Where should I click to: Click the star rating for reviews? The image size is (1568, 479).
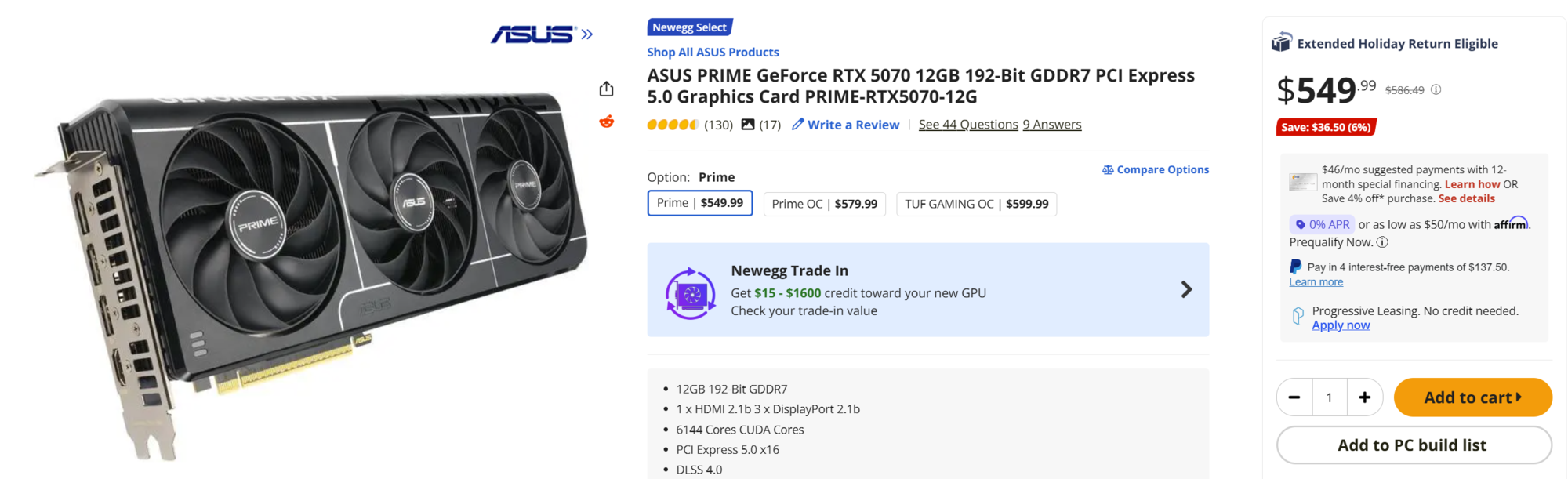pyautogui.click(x=672, y=125)
